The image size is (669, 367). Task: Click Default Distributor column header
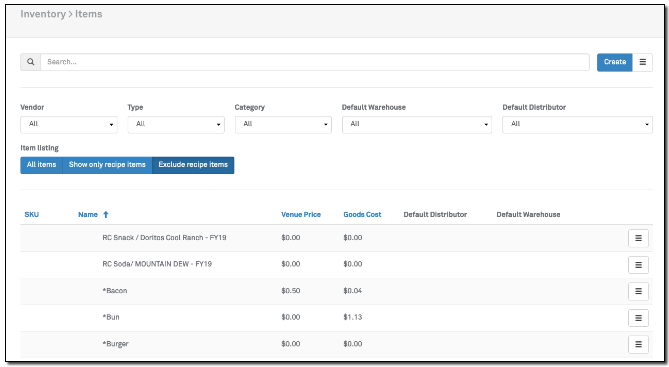[x=435, y=215]
